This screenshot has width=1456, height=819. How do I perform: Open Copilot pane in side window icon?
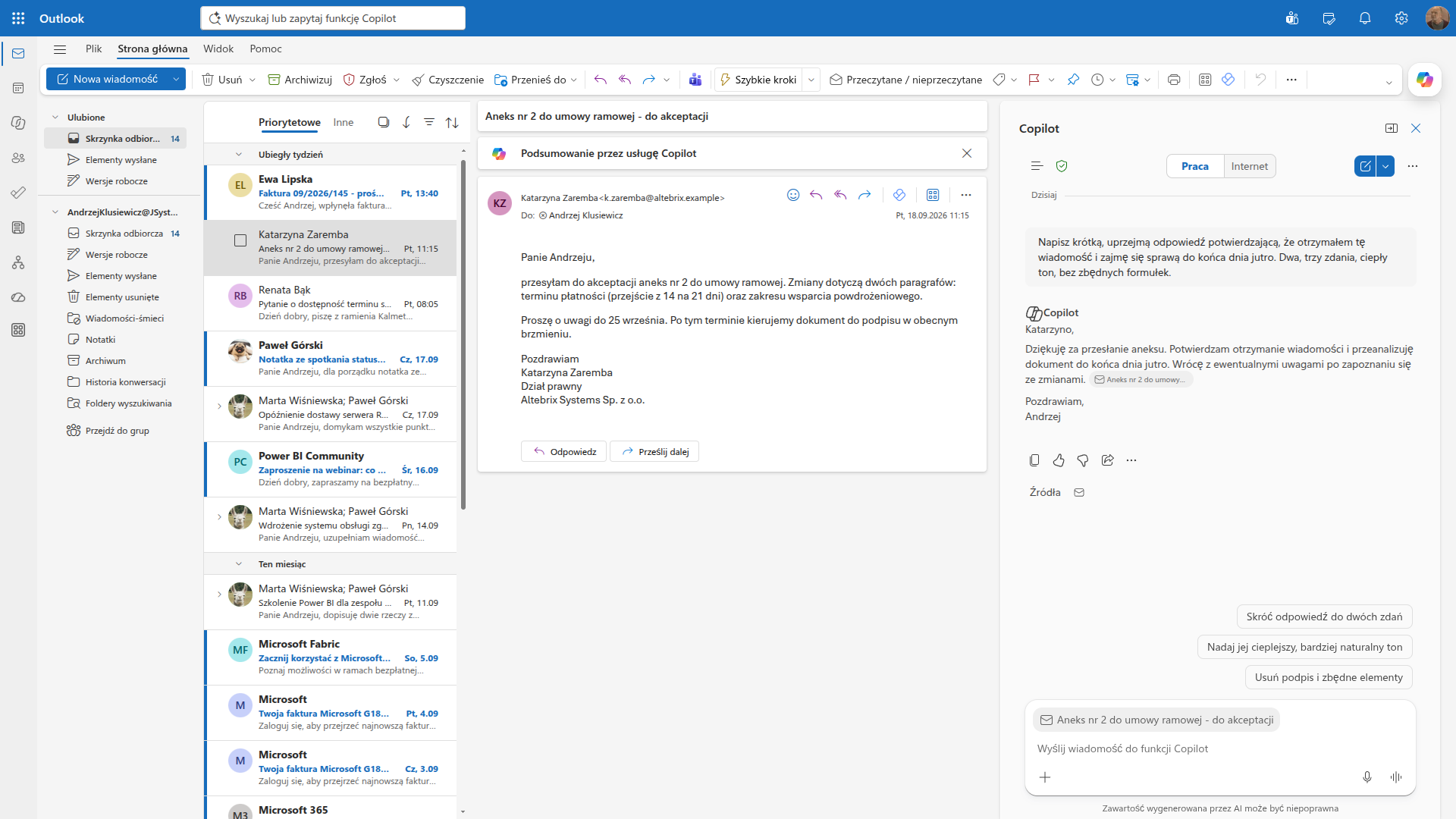pyautogui.click(x=1392, y=128)
